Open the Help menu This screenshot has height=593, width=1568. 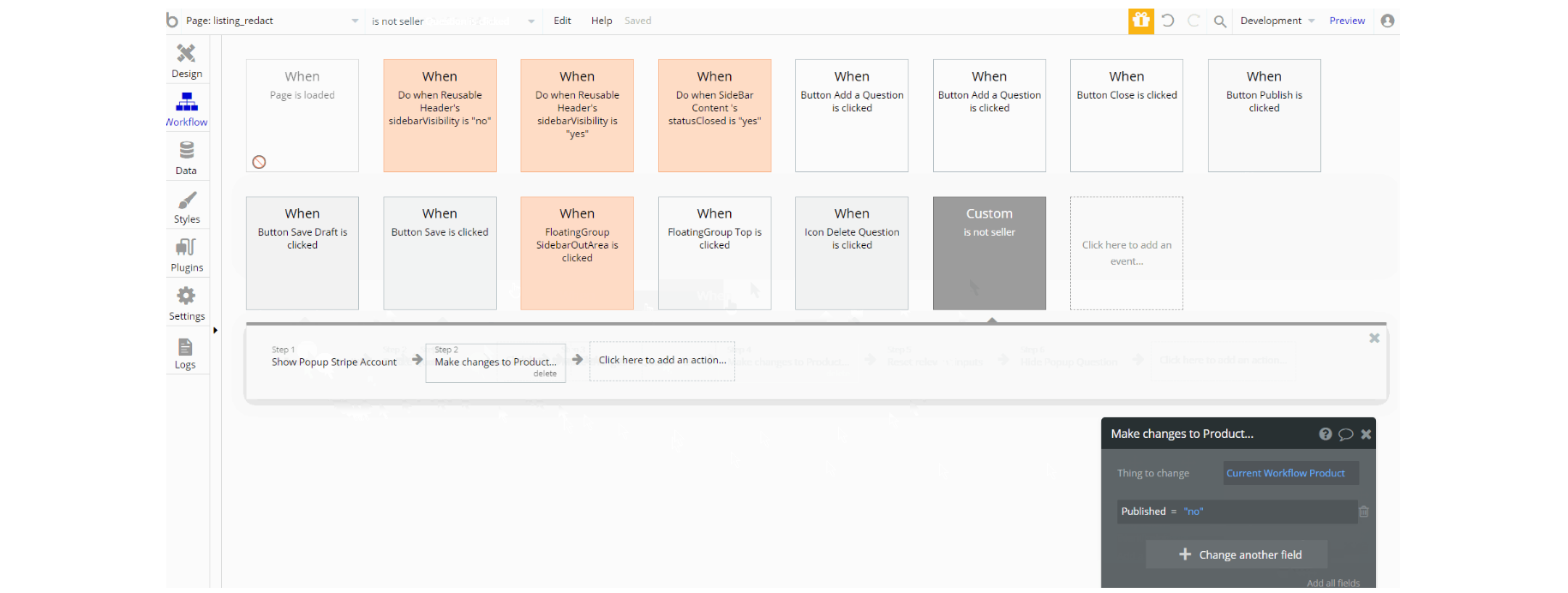(601, 21)
